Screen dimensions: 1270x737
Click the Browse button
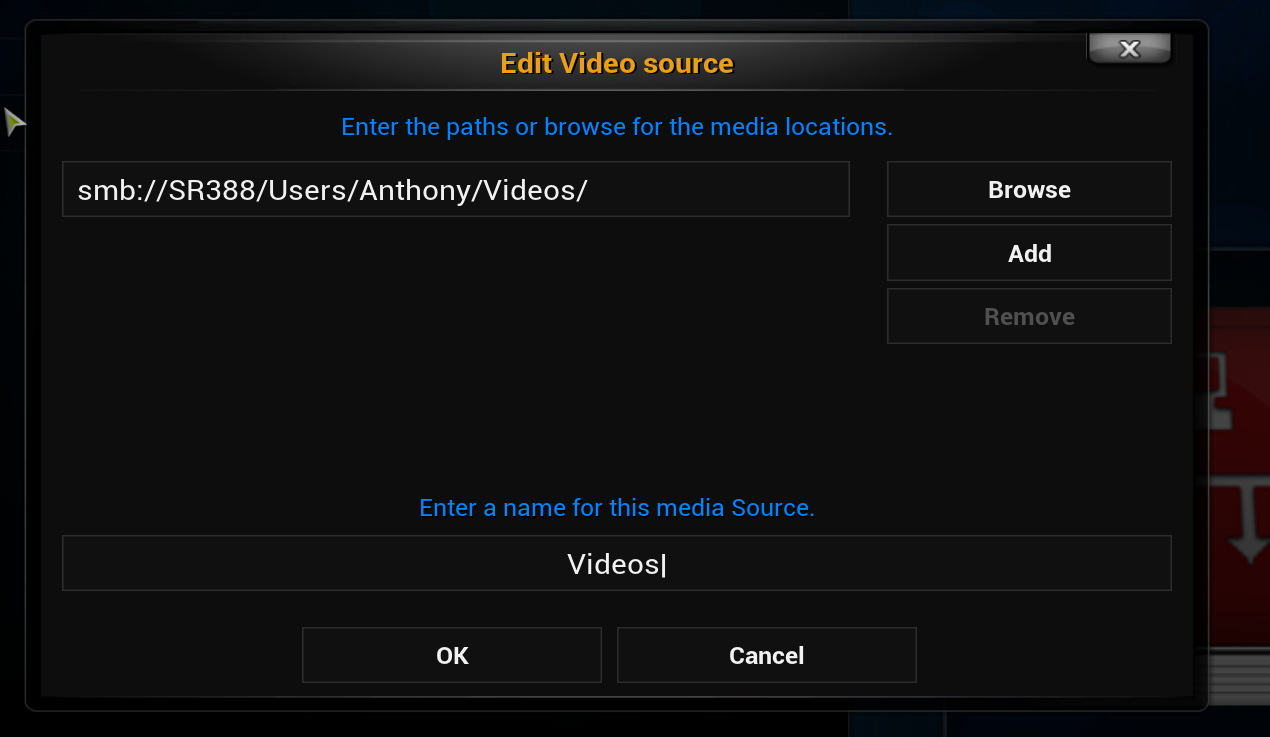pyautogui.click(x=1029, y=190)
